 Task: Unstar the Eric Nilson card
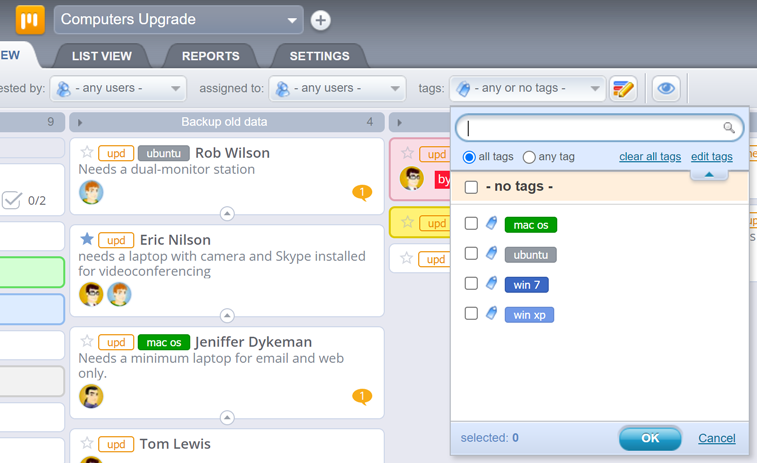[87, 239]
